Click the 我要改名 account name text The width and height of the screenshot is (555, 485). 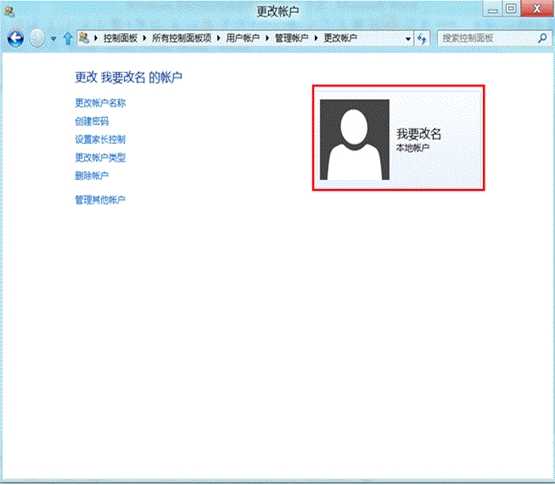[419, 134]
